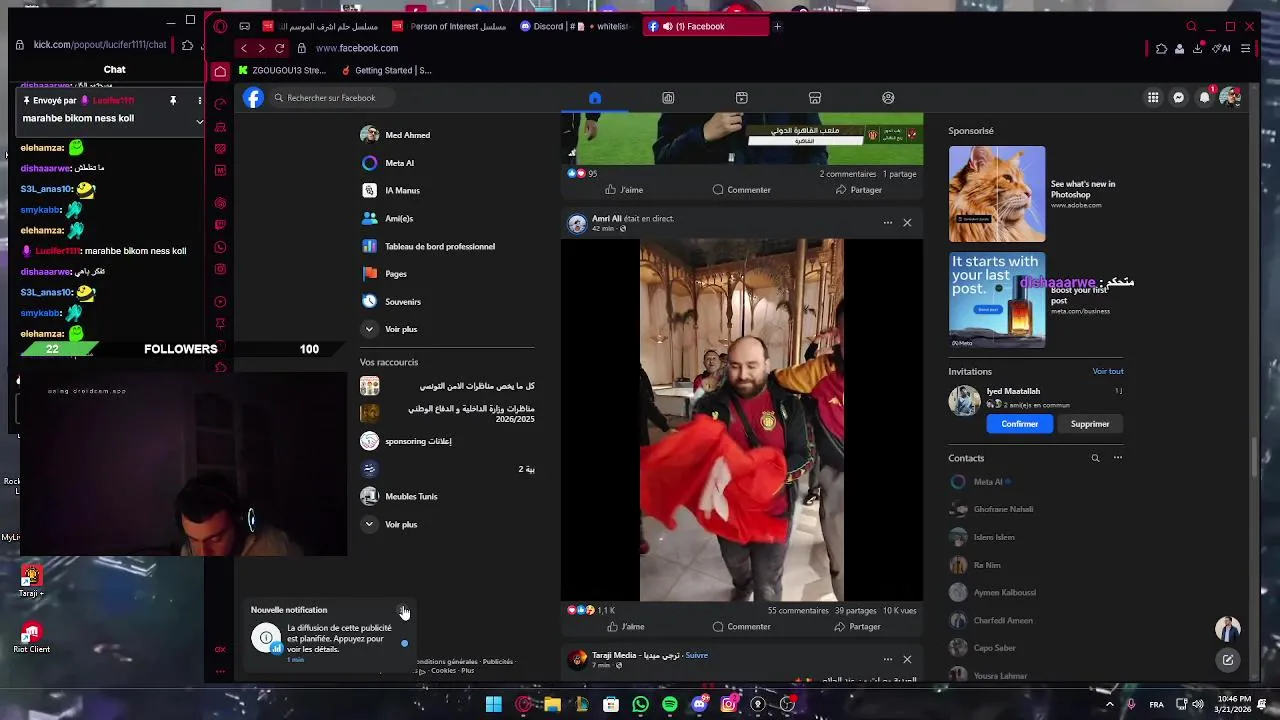Go back with the browser back arrow
This screenshot has height=720, width=1280.
point(243,48)
